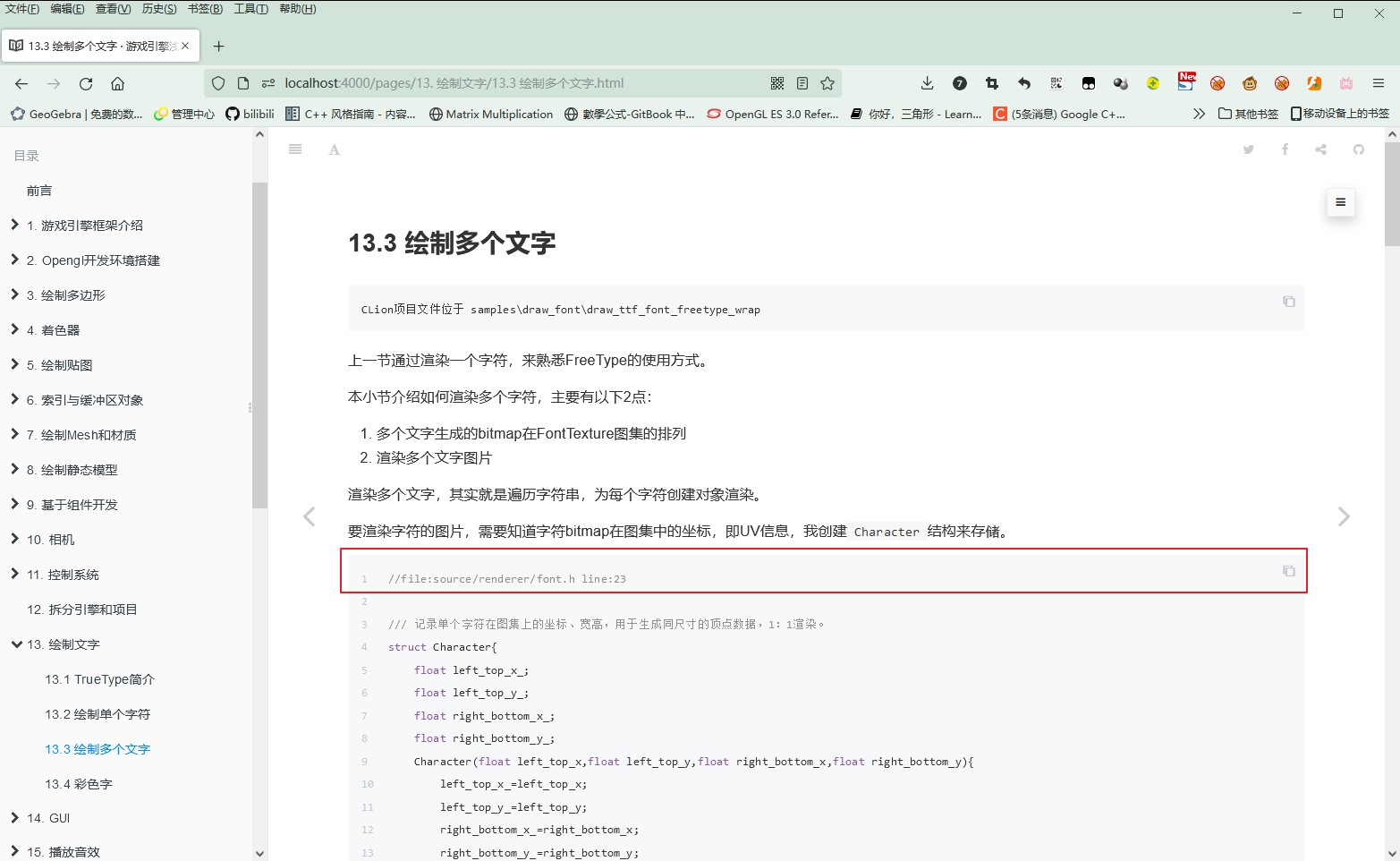Go to the next page arrow
This screenshot has height=861, width=1400.
click(x=1344, y=516)
